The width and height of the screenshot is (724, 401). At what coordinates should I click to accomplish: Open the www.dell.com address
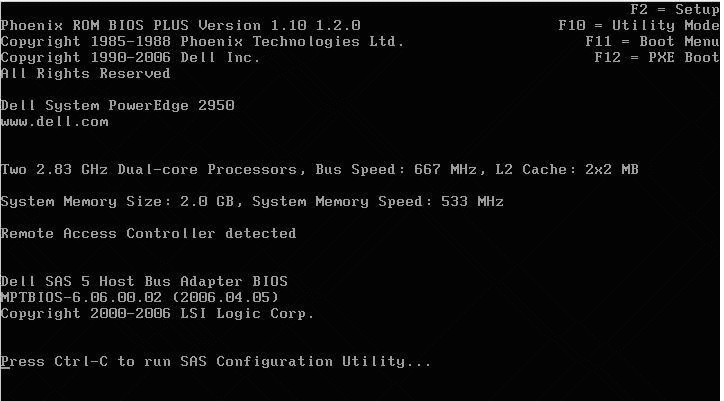54,121
